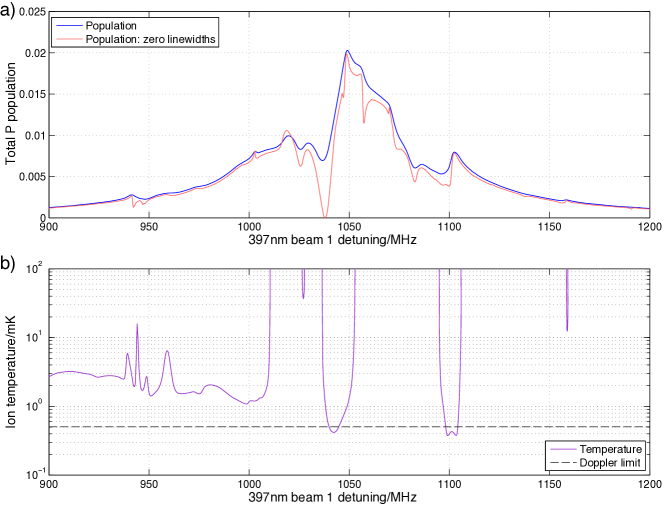Click the blue line sample in legend
The height and width of the screenshot is (507, 665).
(x=69, y=26)
